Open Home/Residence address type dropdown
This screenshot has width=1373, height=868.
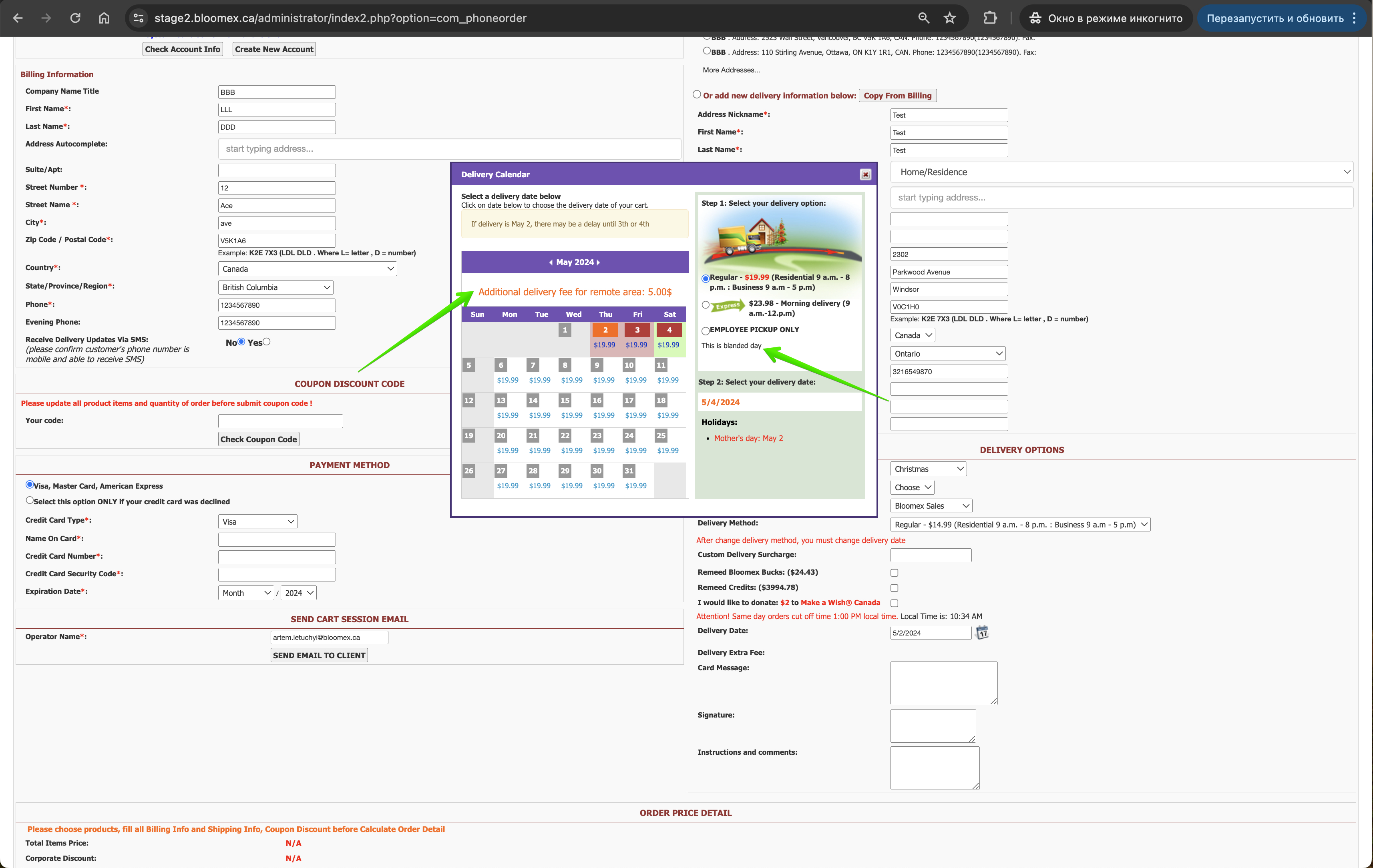(1122, 172)
